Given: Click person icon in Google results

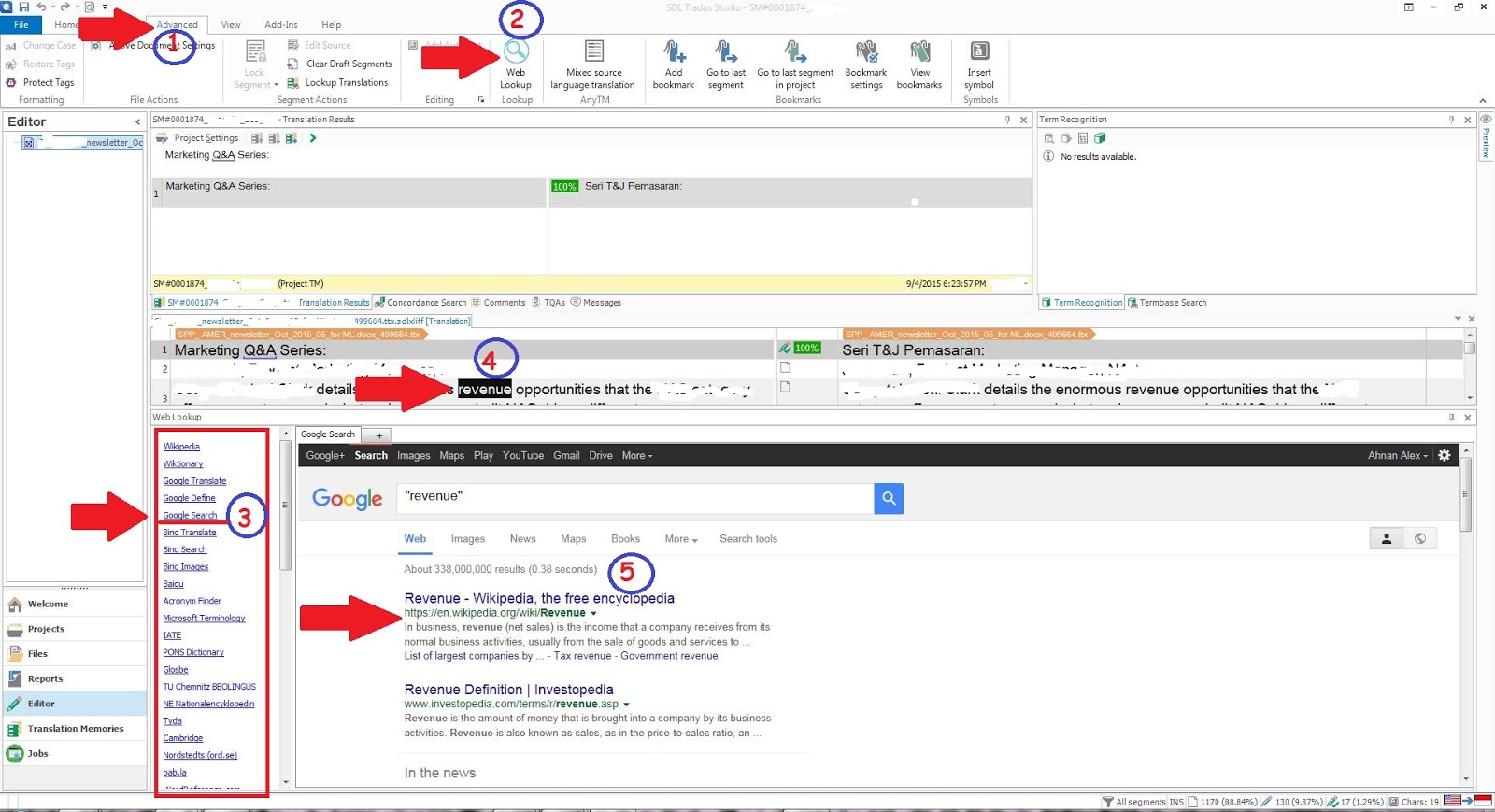Looking at the screenshot, I should 1387,538.
